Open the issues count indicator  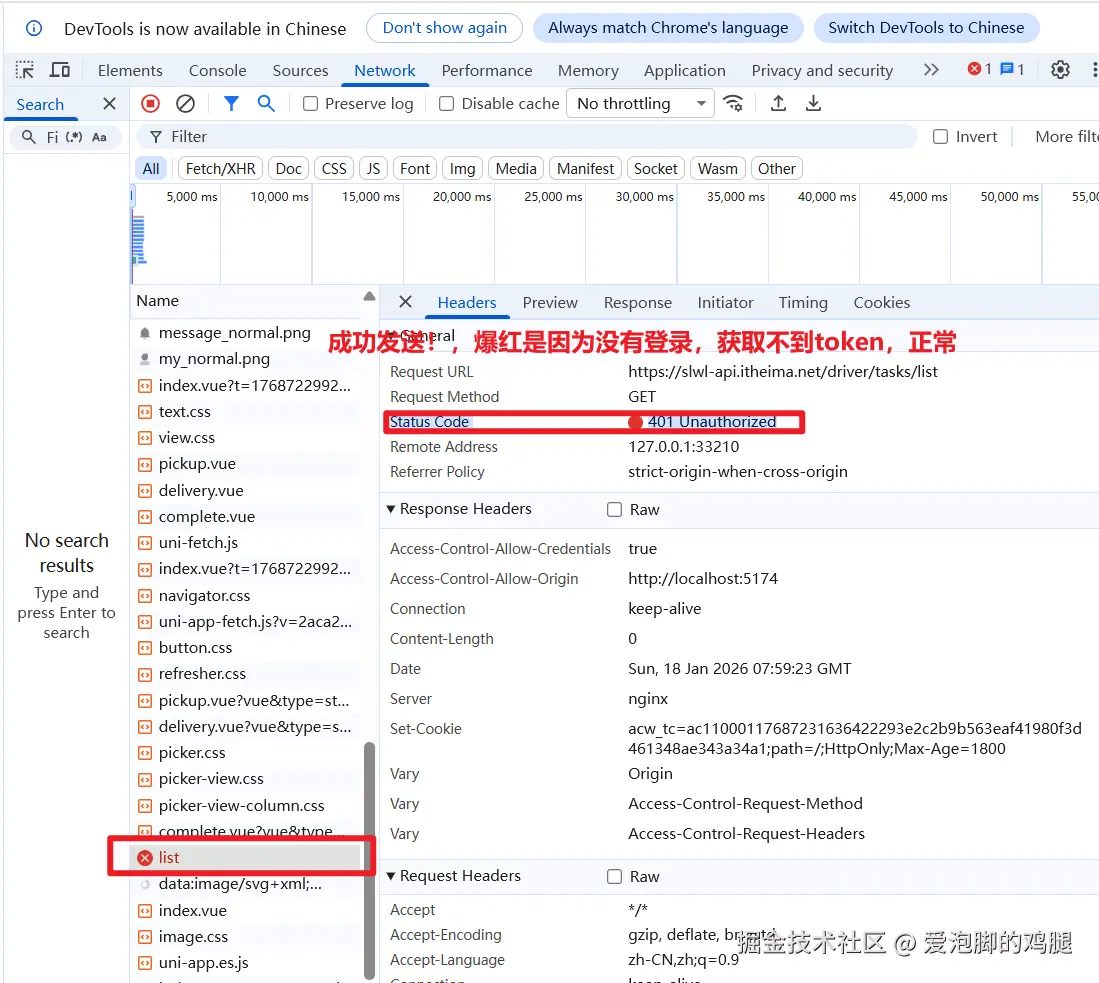(1012, 69)
